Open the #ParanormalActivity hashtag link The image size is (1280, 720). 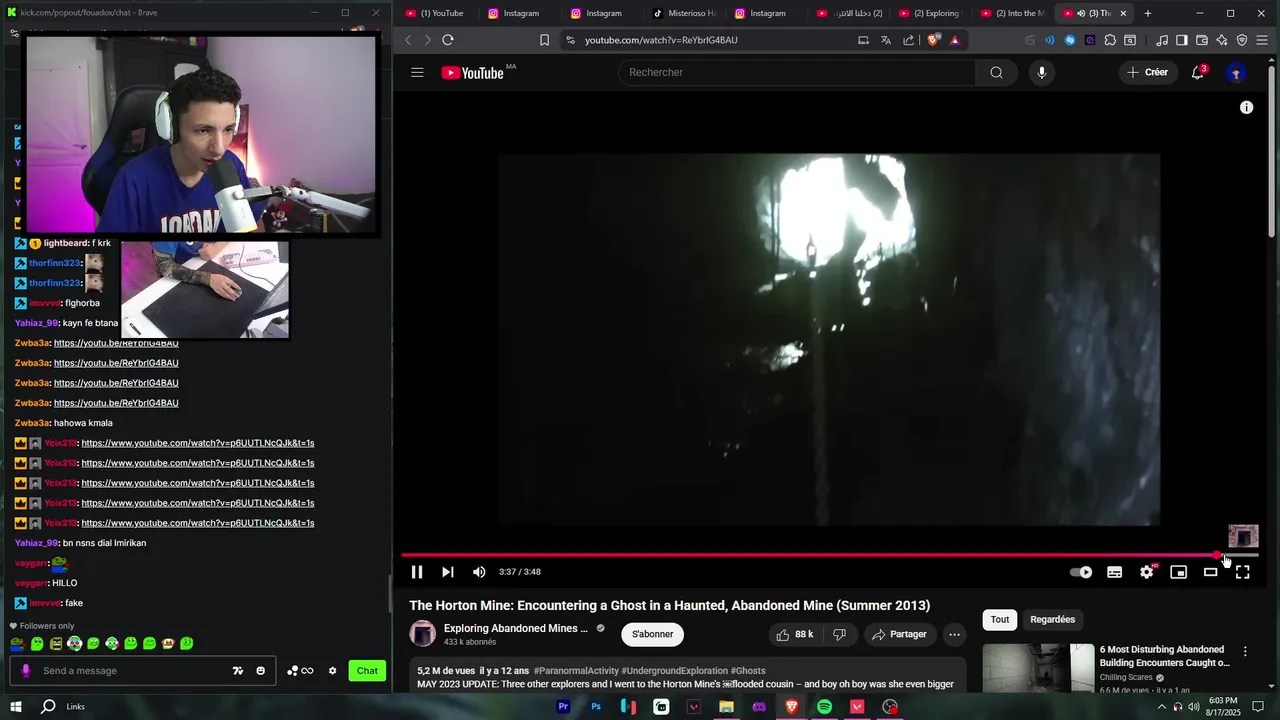[576, 671]
